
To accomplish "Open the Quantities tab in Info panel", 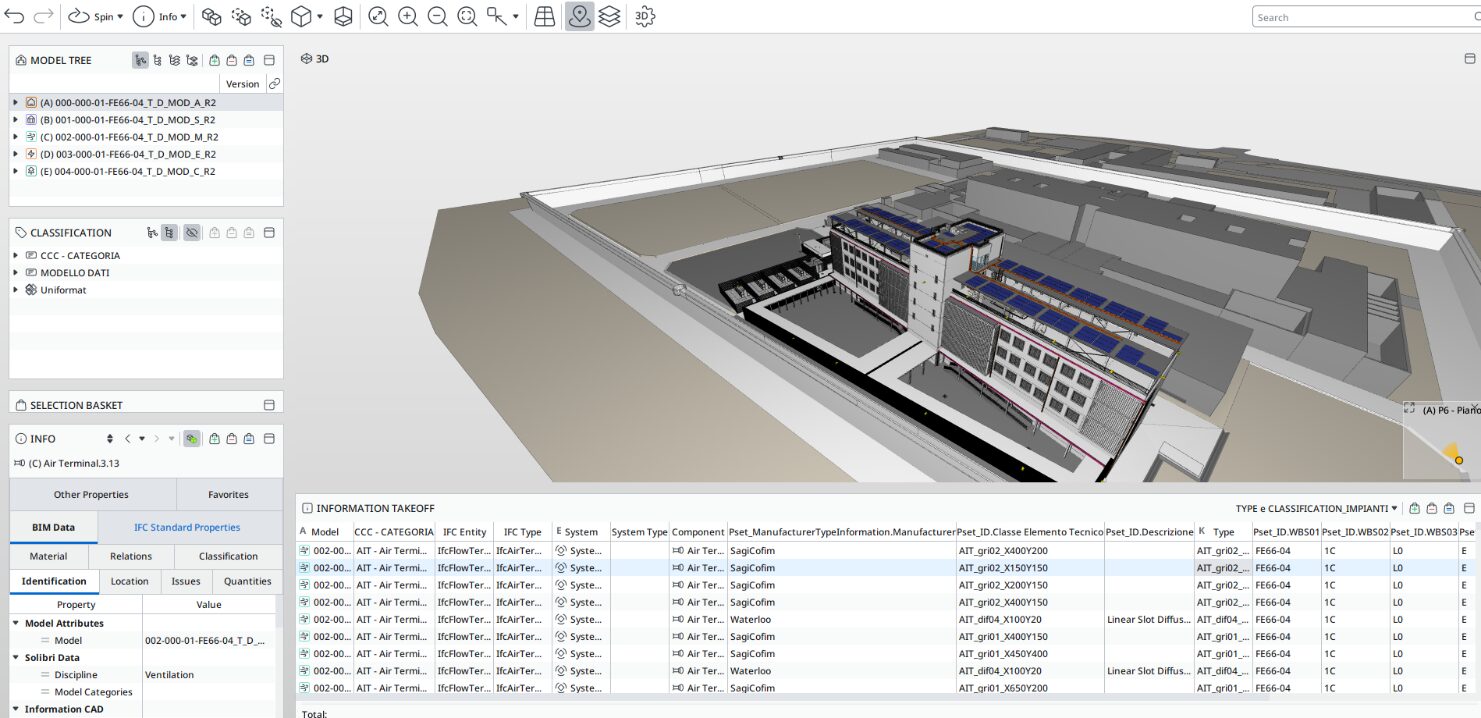I will 247,582.
